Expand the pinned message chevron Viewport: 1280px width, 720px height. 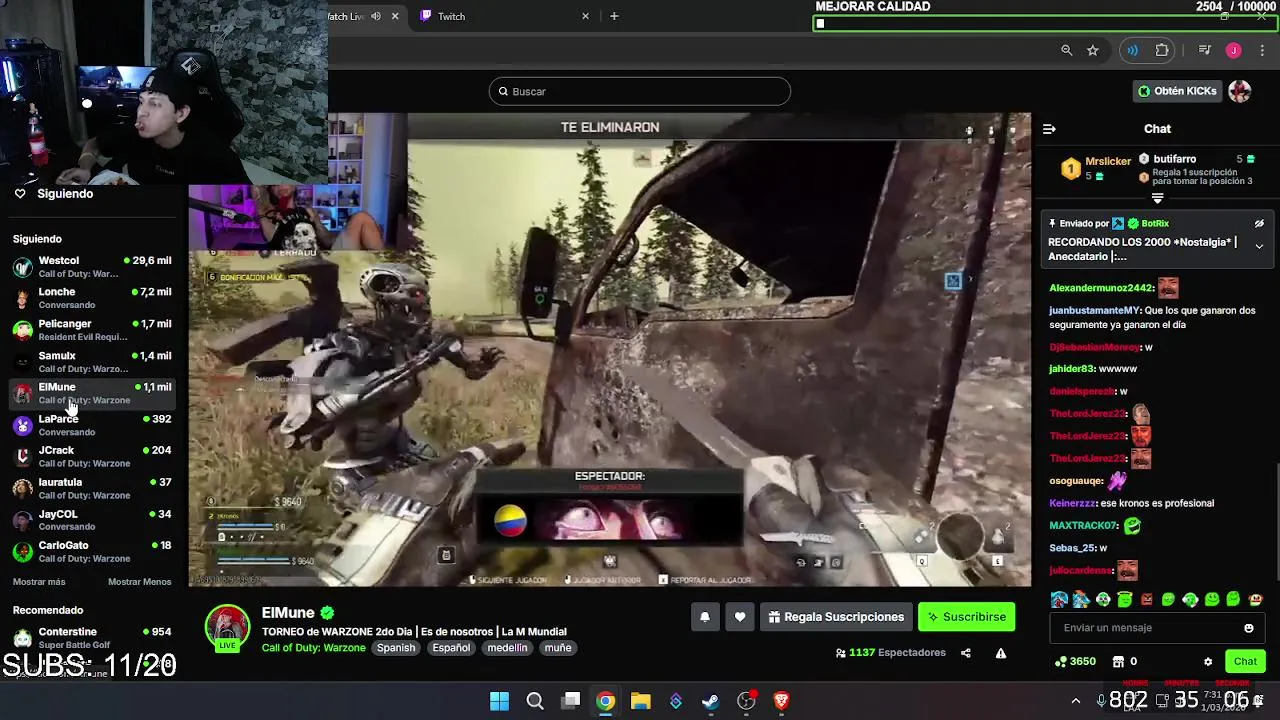1259,246
